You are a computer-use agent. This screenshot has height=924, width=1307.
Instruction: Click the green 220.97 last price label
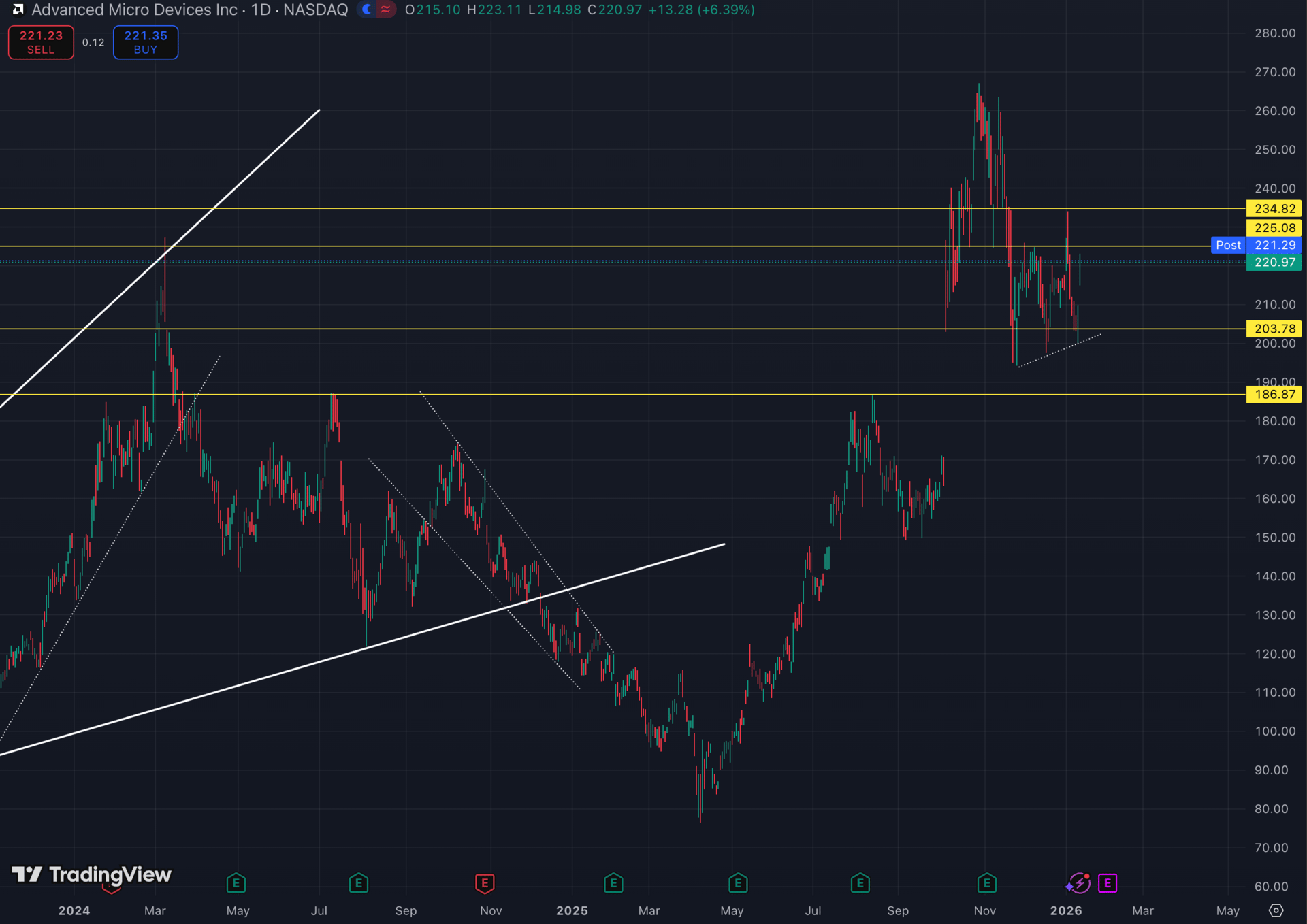1274,262
